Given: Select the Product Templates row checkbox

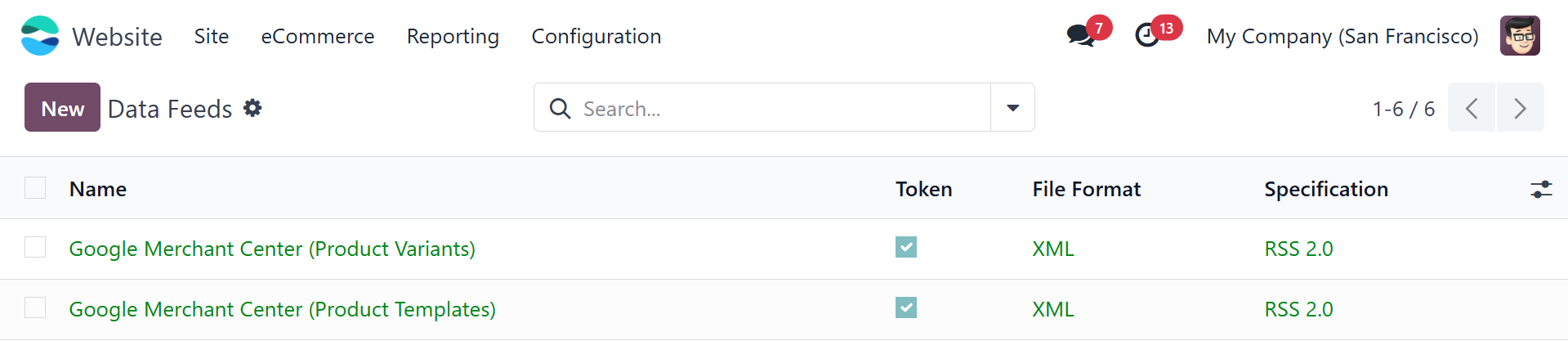Looking at the screenshot, I should (x=35, y=308).
